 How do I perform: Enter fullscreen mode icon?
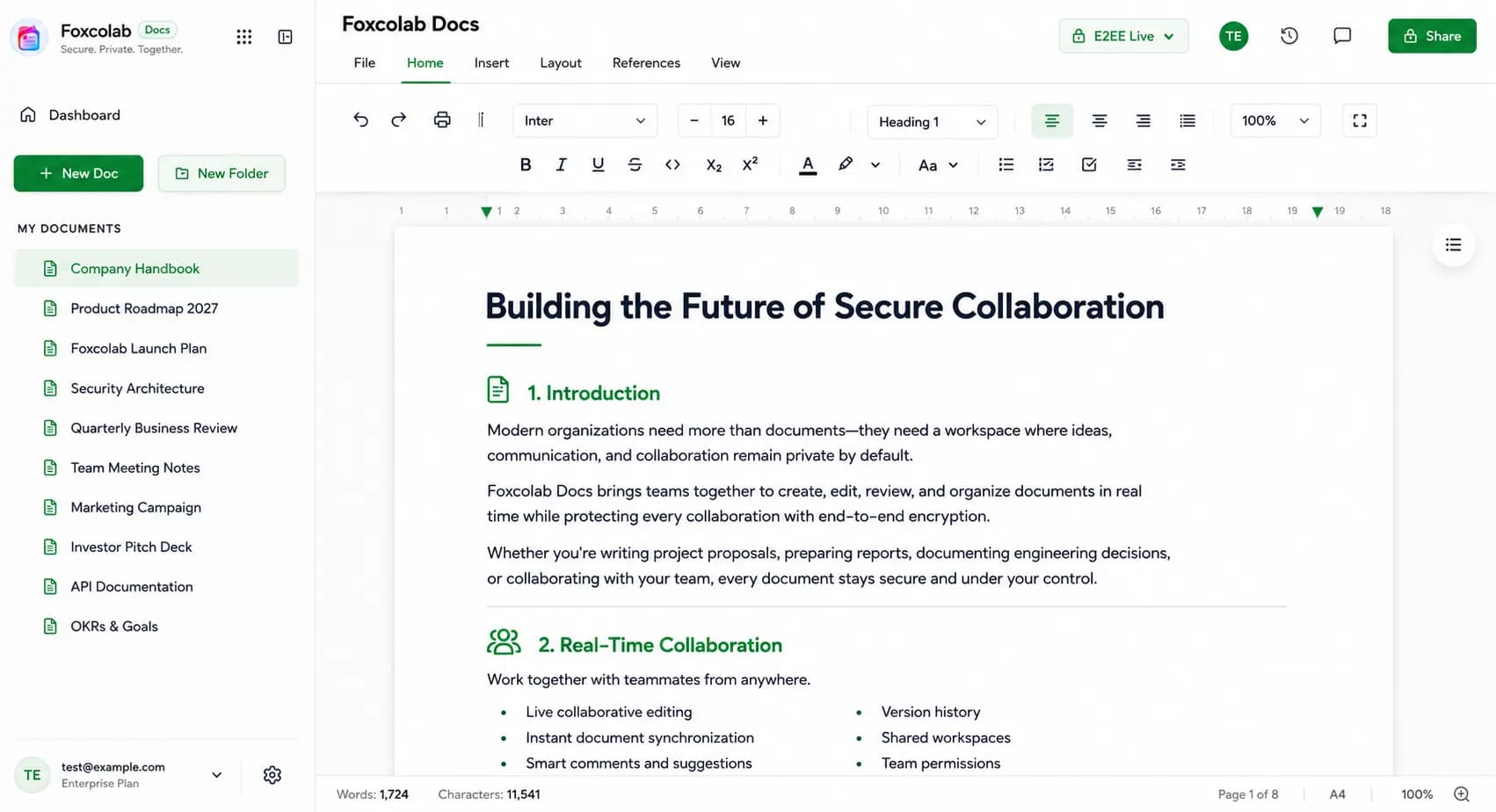tap(1360, 121)
